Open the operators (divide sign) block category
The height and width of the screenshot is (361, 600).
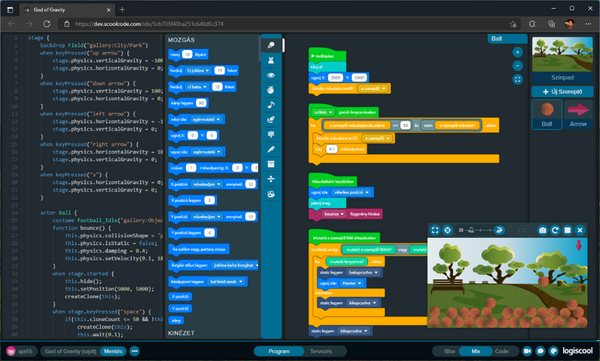click(271, 179)
